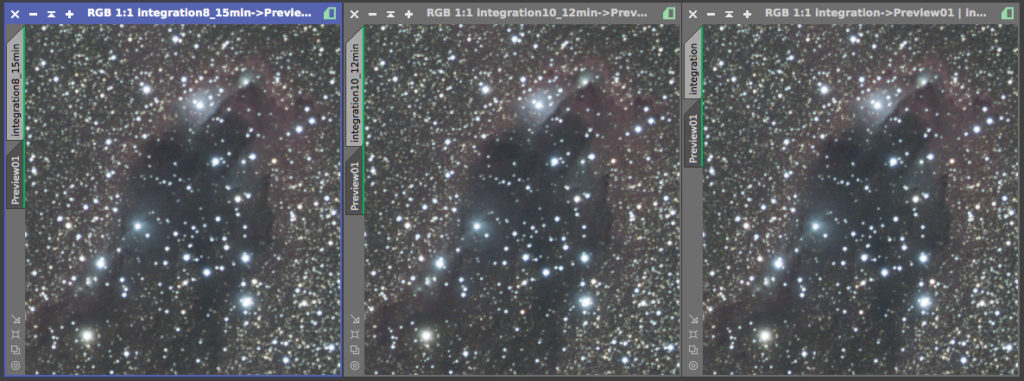Click the square fit-view icon in rightmost integration window
Image resolution: width=1024 pixels, height=381 pixels.
693,334
